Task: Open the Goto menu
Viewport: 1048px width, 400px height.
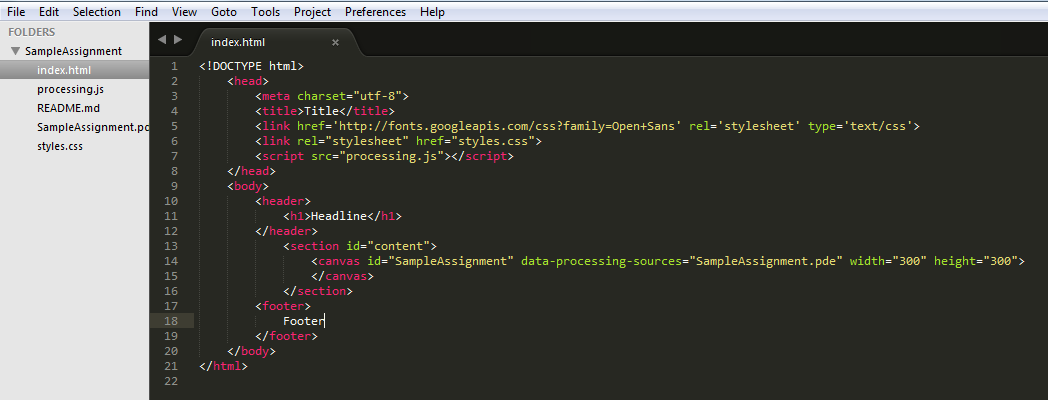Action: pos(224,12)
